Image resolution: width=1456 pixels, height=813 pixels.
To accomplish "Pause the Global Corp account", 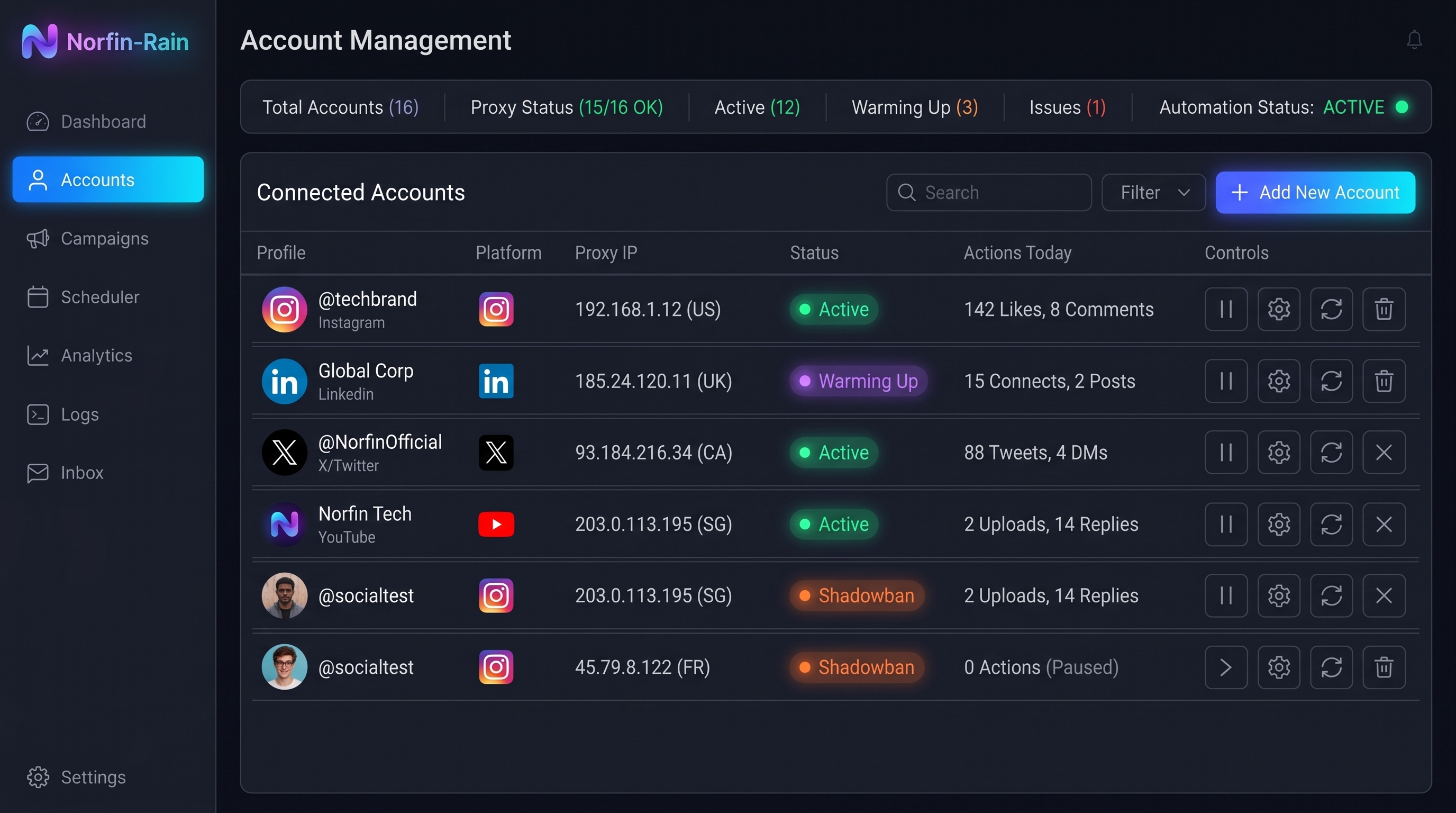I will click(1226, 381).
